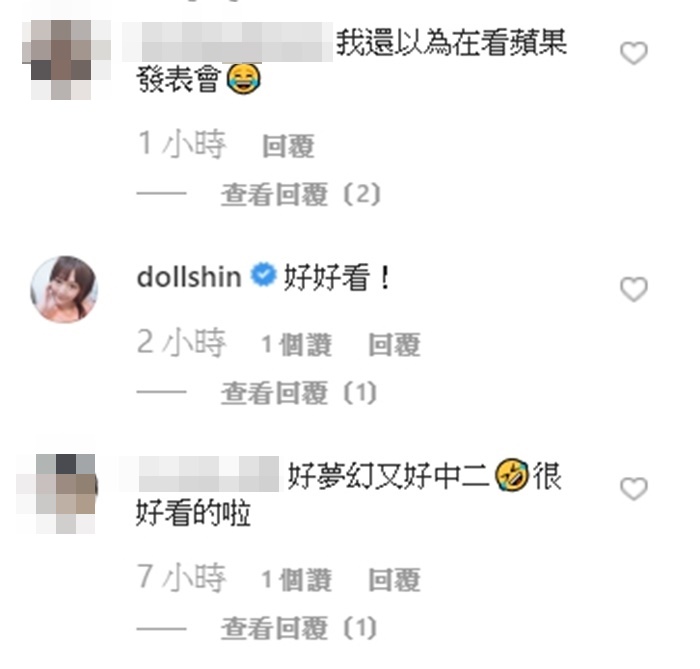Click the 7 小時 timestamp on the last comment
The width and height of the screenshot is (700, 669).
(182, 578)
